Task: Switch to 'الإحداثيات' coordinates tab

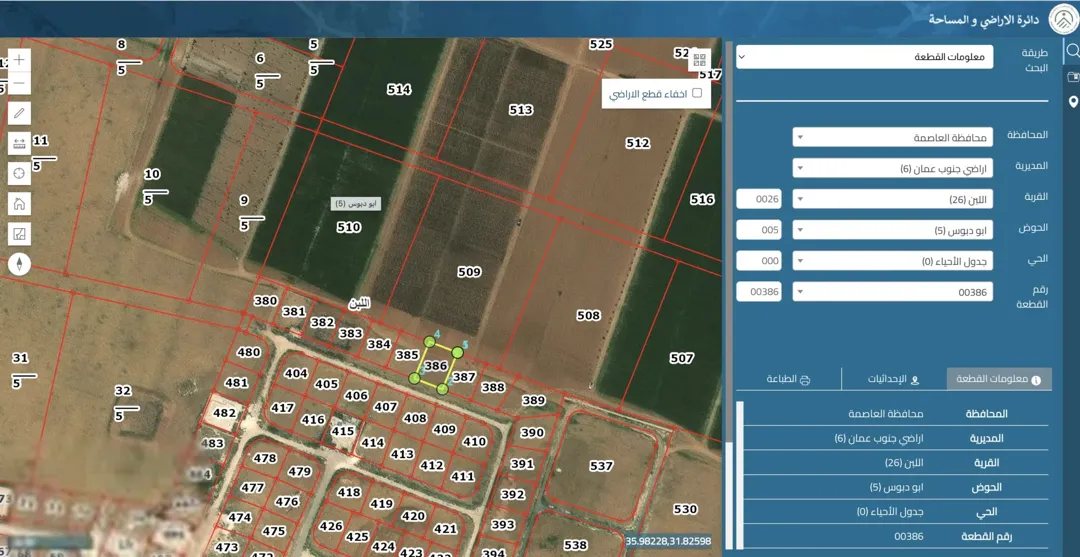Action: coord(895,379)
